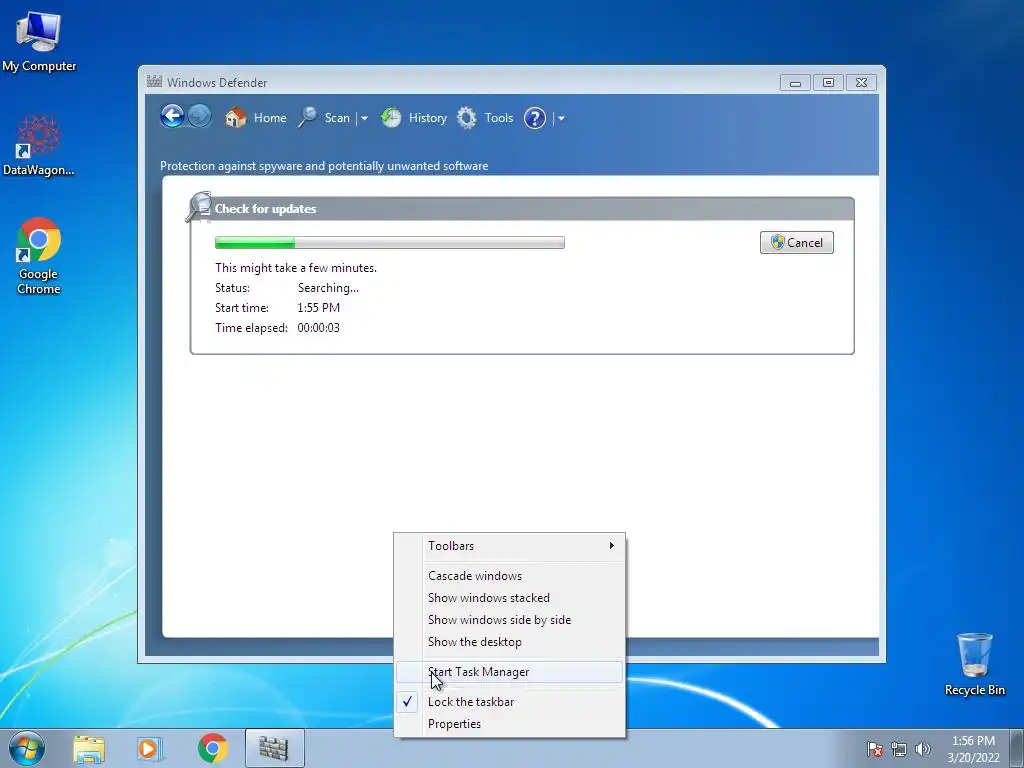Click the History toolbar label

(x=428, y=118)
